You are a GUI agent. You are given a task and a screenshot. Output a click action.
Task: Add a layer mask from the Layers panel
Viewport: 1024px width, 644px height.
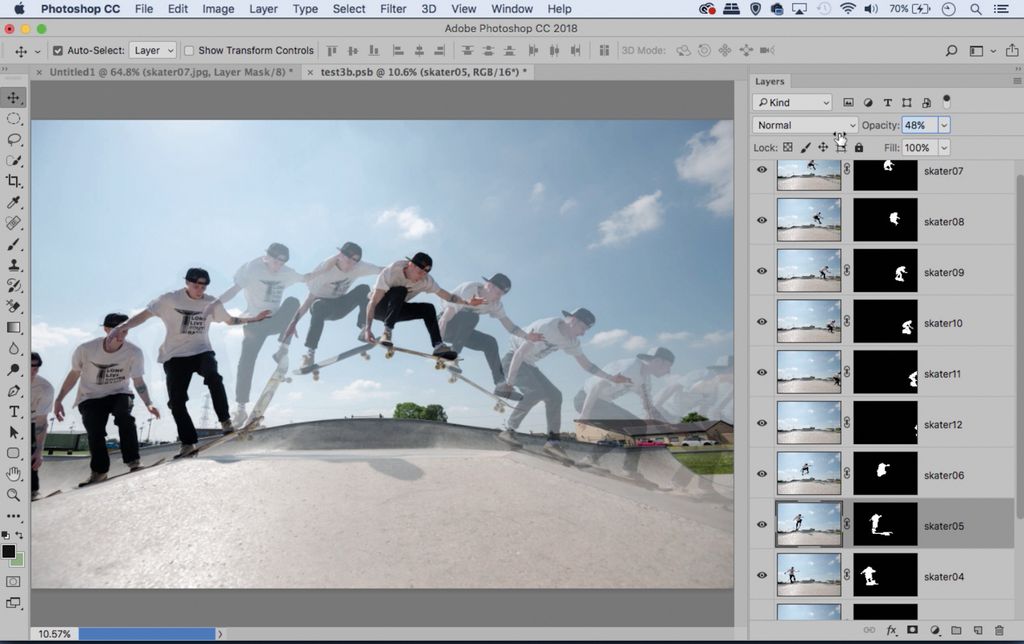(912, 630)
